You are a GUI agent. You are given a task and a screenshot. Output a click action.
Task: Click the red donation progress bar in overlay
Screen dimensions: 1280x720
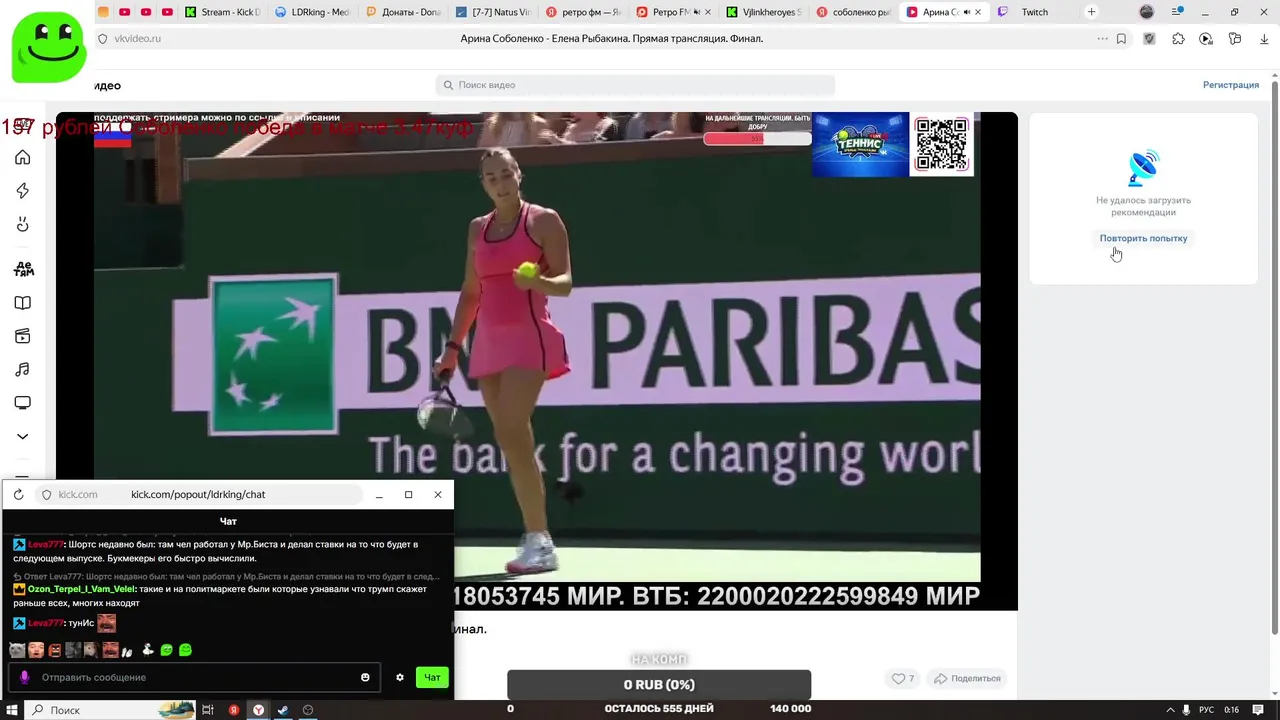(x=757, y=139)
